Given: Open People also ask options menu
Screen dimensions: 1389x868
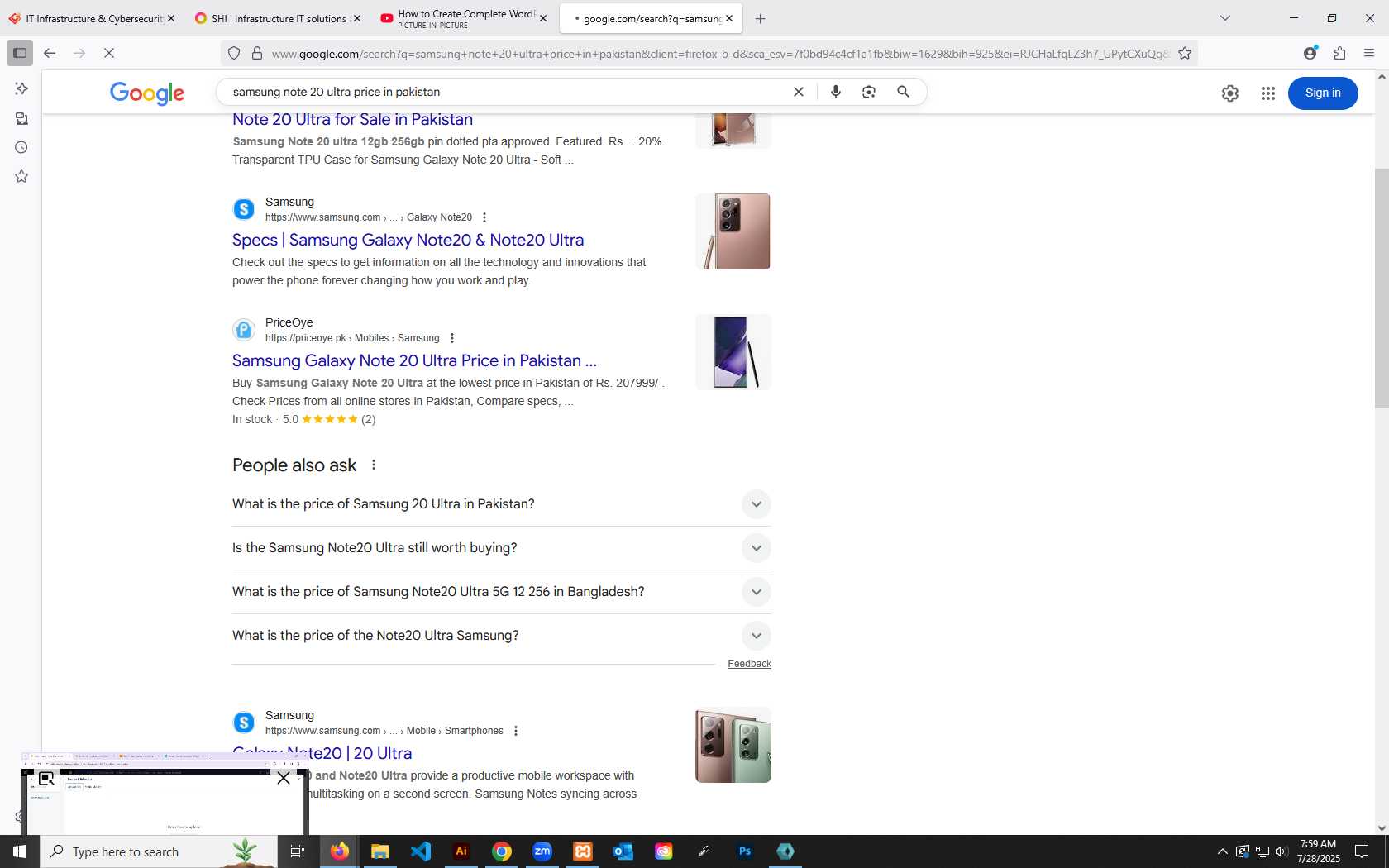Looking at the screenshot, I should pyautogui.click(x=374, y=465).
